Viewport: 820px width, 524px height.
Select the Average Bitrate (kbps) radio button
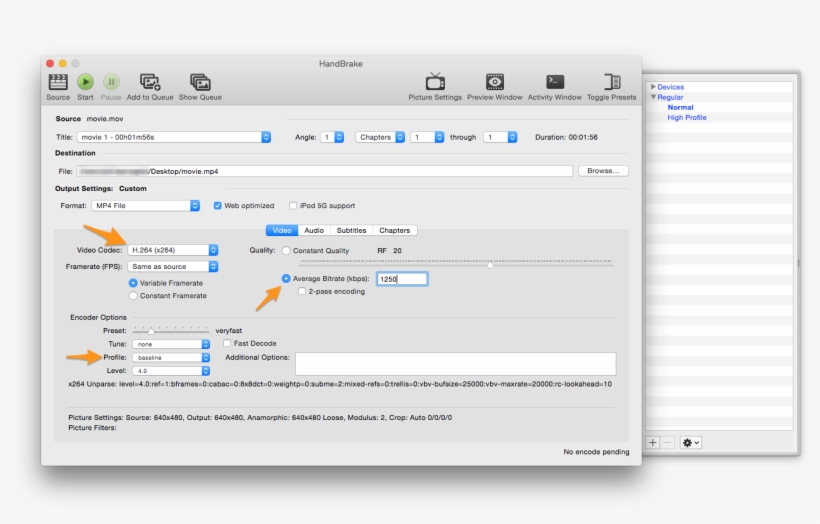pos(286,278)
